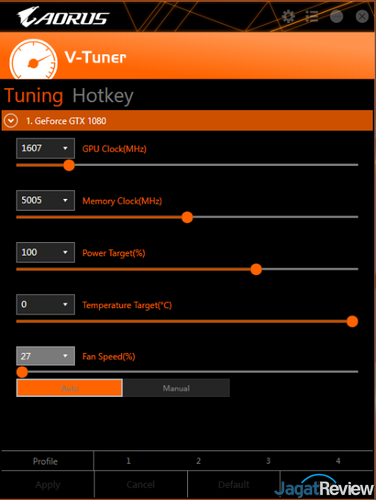Open the Power Target value dropdown

[45, 252]
